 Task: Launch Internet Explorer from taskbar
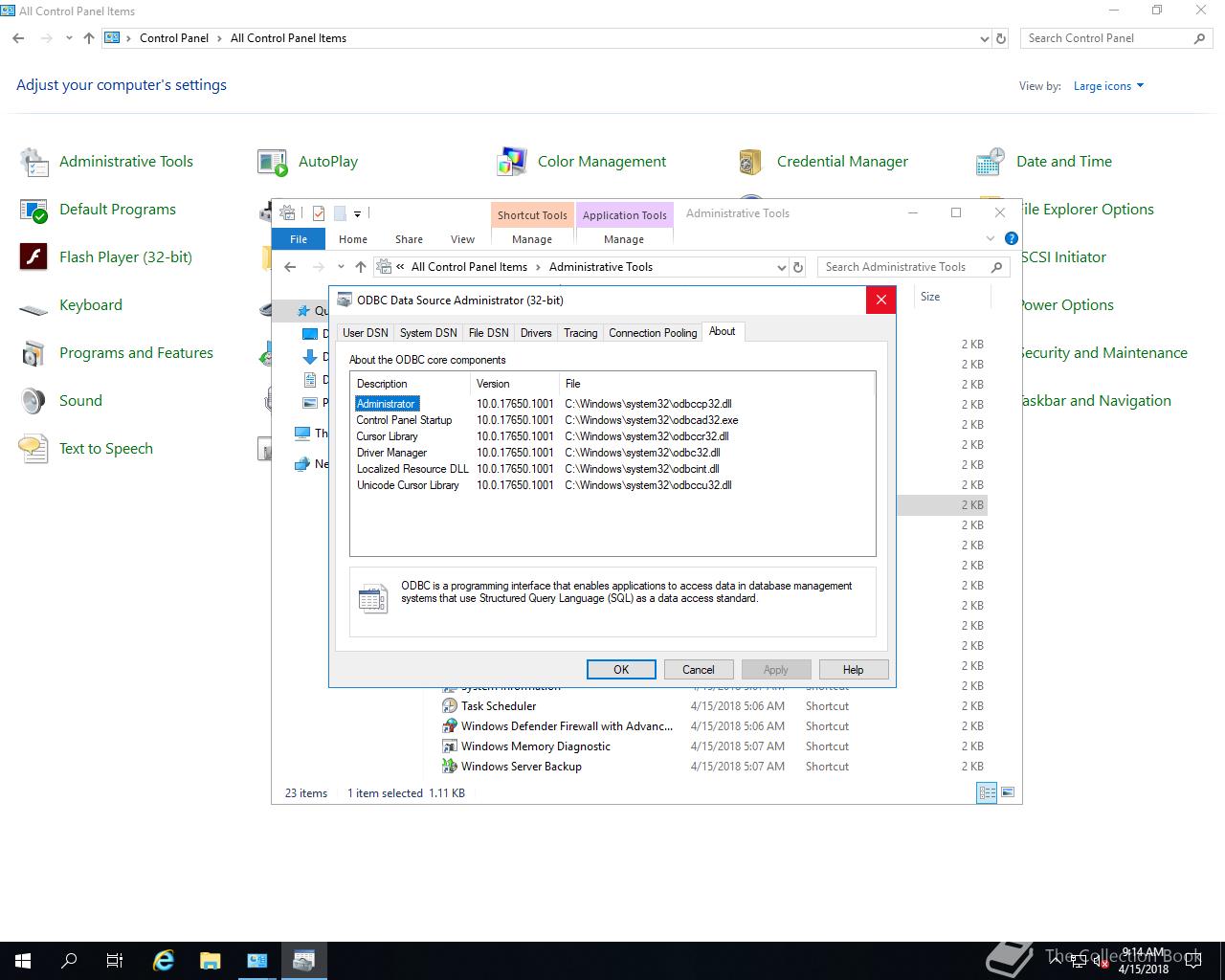pyautogui.click(x=164, y=961)
